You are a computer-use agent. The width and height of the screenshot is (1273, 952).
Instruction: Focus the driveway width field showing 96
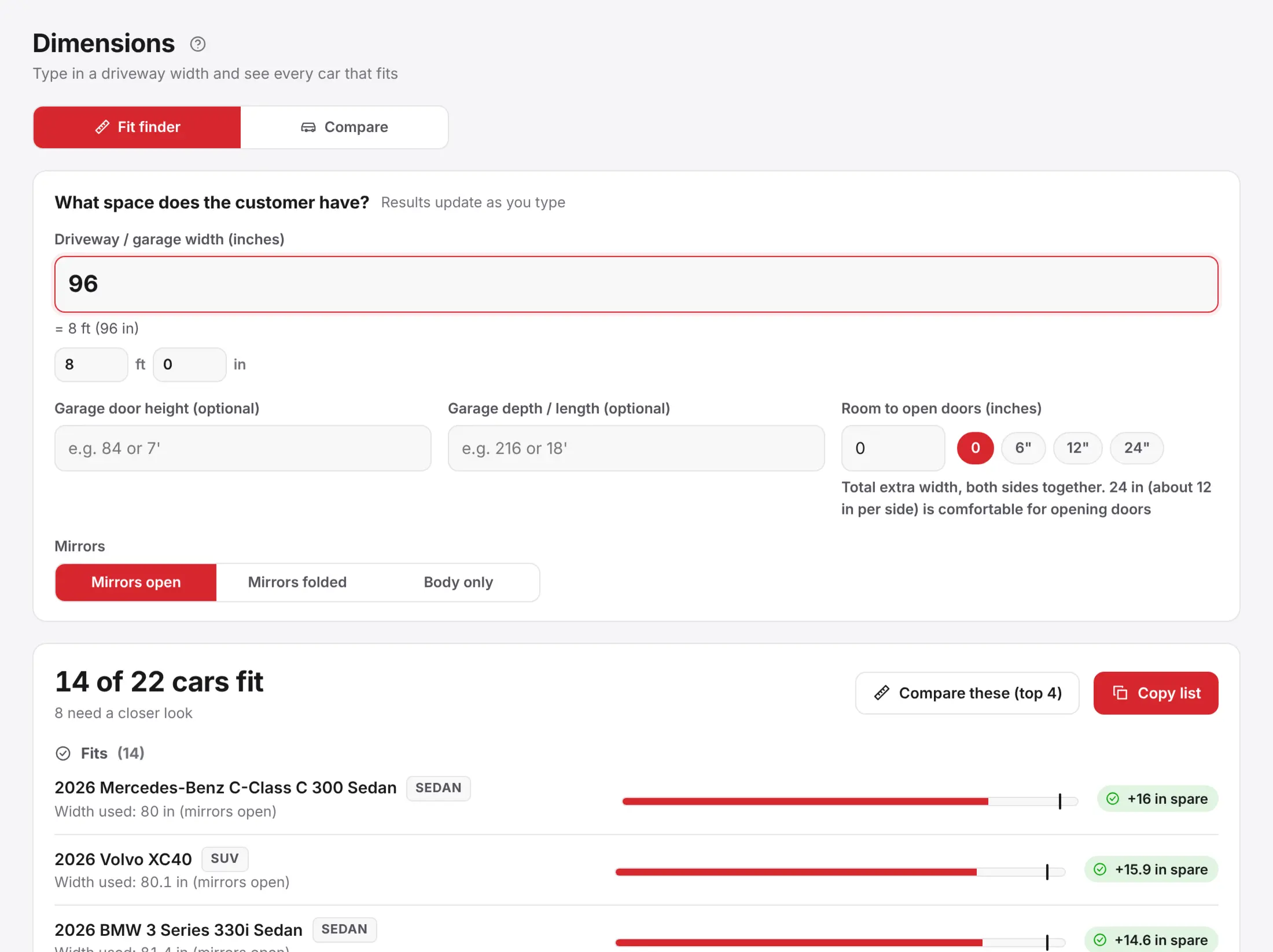point(636,284)
